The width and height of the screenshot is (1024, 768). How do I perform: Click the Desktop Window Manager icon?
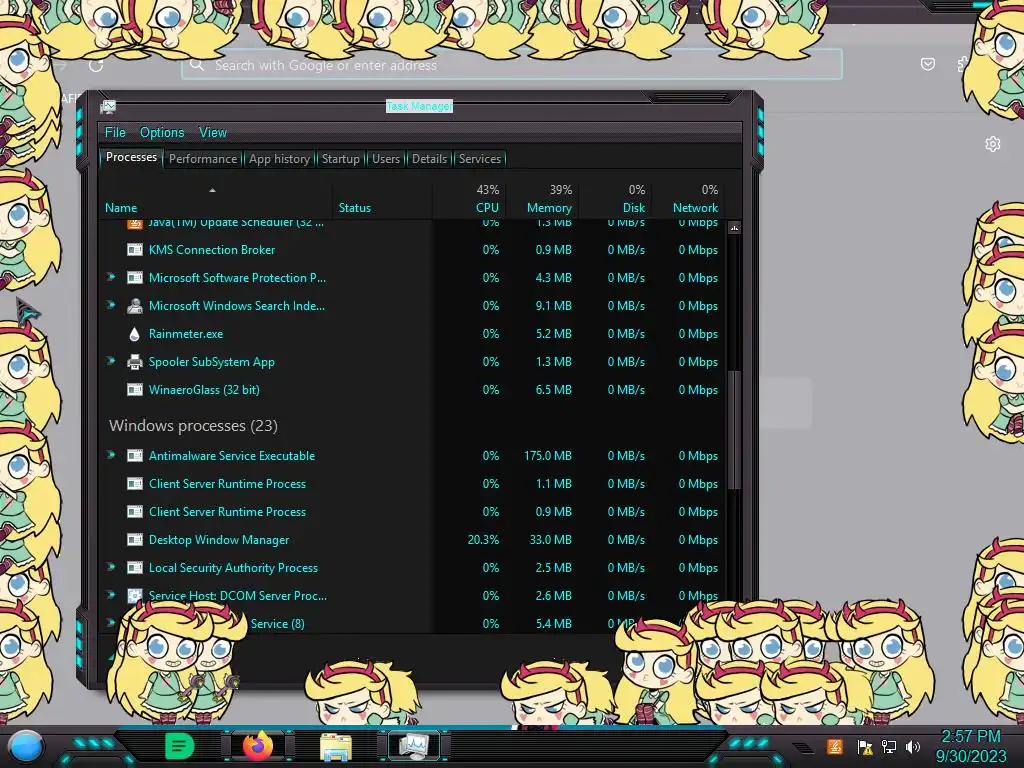coord(135,540)
